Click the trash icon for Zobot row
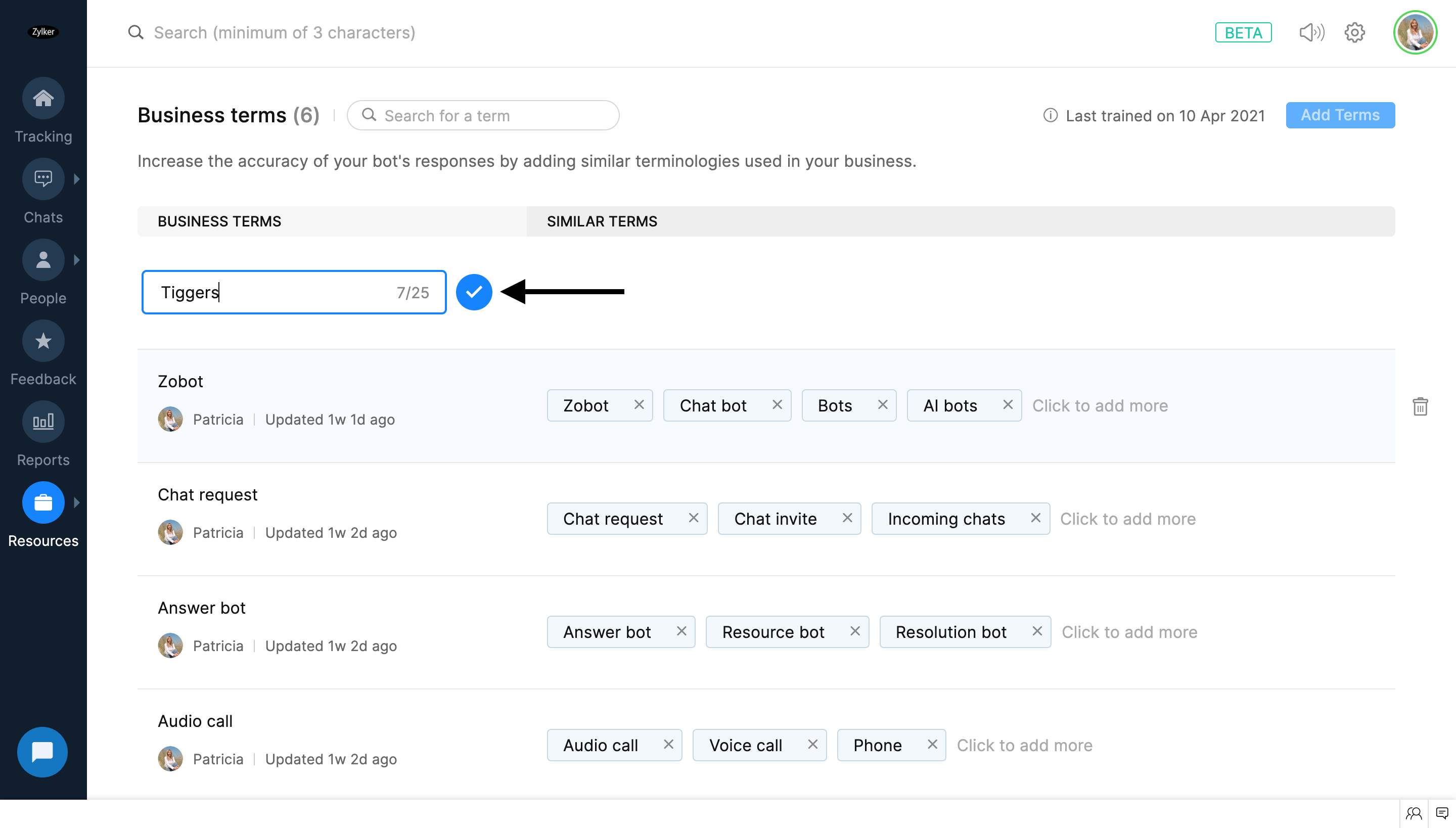This screenshot has height=828, width=1456. [1420, 406]
